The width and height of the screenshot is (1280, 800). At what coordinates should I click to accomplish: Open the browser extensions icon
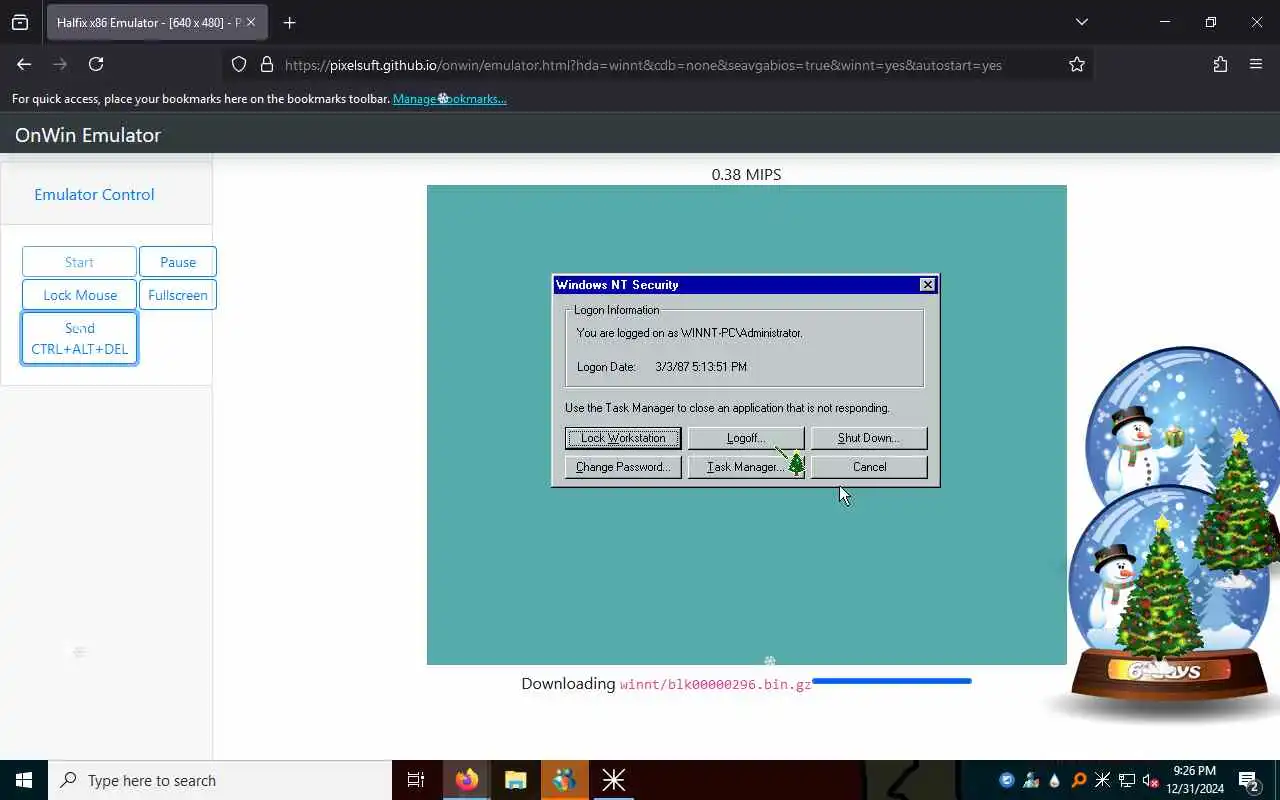click(x=1220, y=64)
